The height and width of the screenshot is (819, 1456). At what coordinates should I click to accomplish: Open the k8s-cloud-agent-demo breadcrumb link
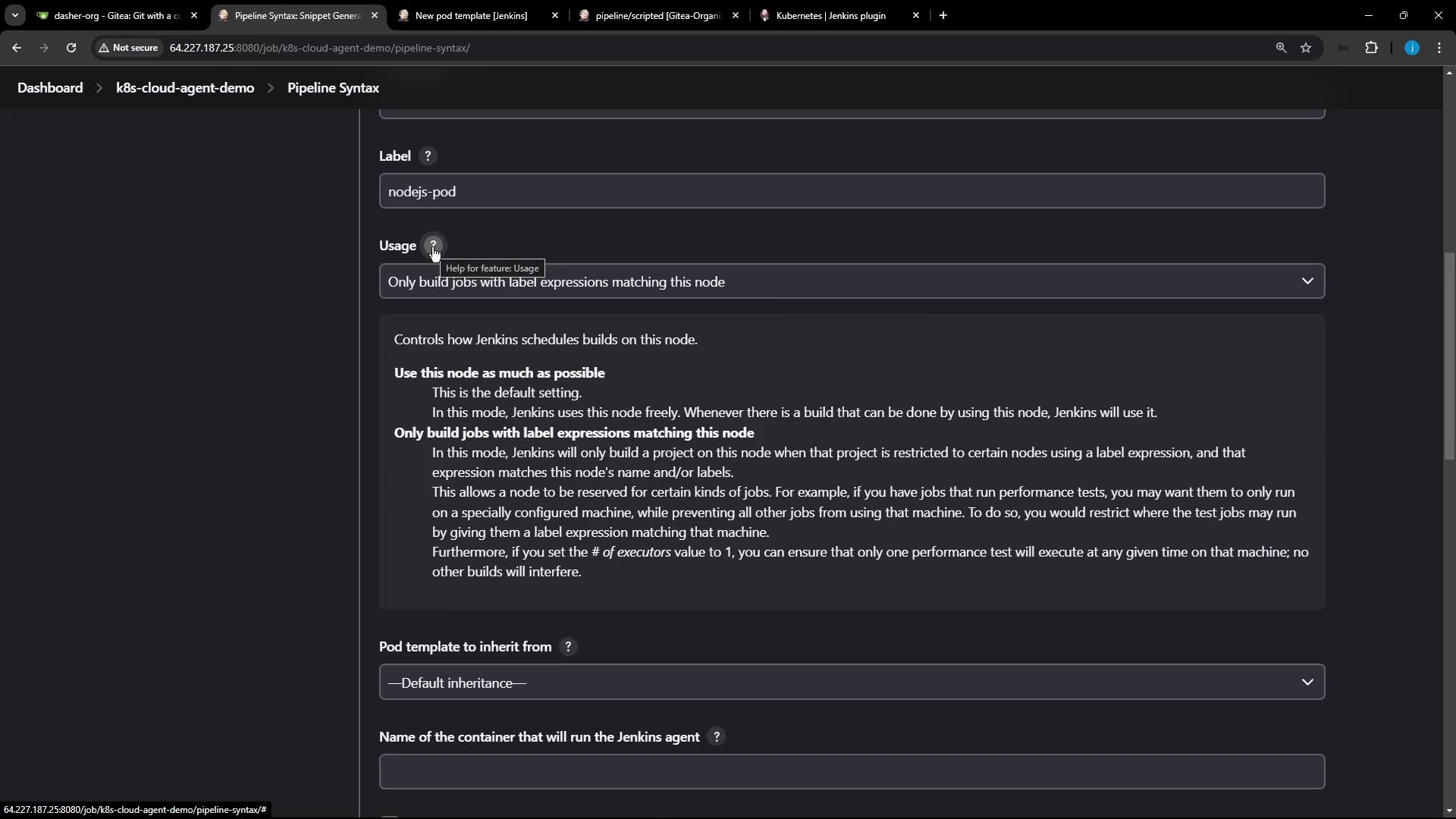(x=185, y=88)
